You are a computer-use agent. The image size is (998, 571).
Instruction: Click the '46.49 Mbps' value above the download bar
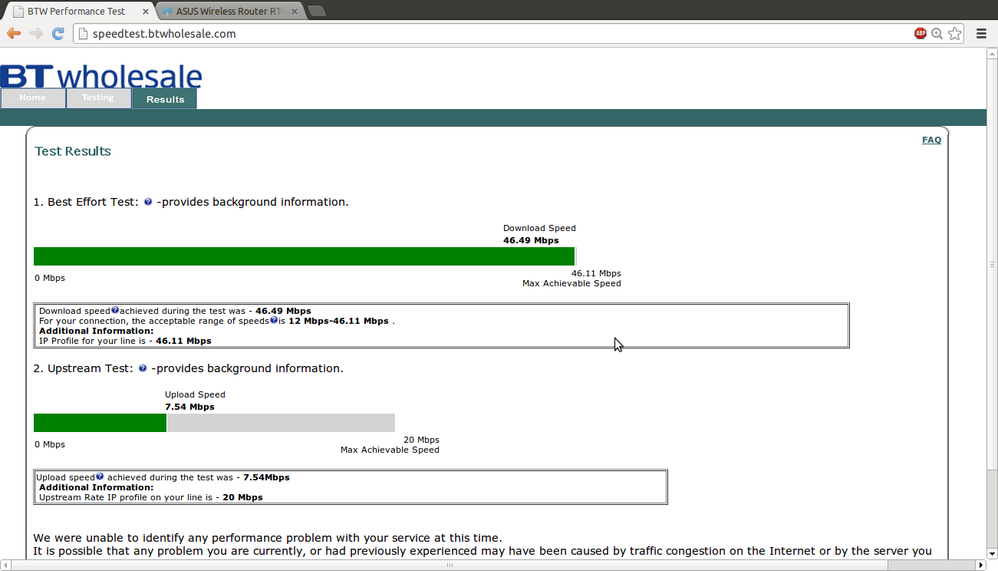click(531, 240)
